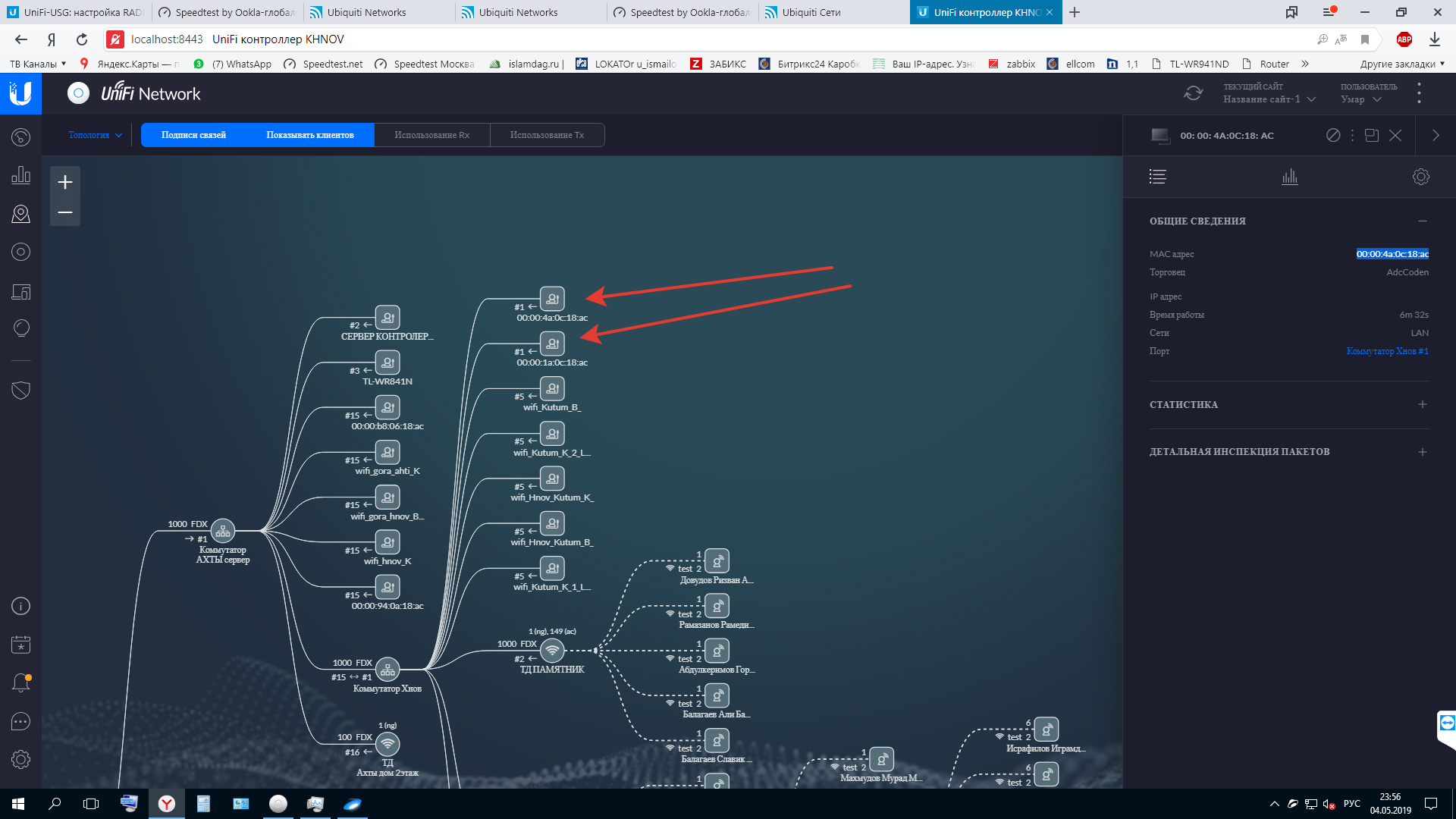Image resolution: width=1456 pixels, height=819 pixels.
Task: Switch to the Ubiquiti Сети browser tab
Action: (833, 12)
